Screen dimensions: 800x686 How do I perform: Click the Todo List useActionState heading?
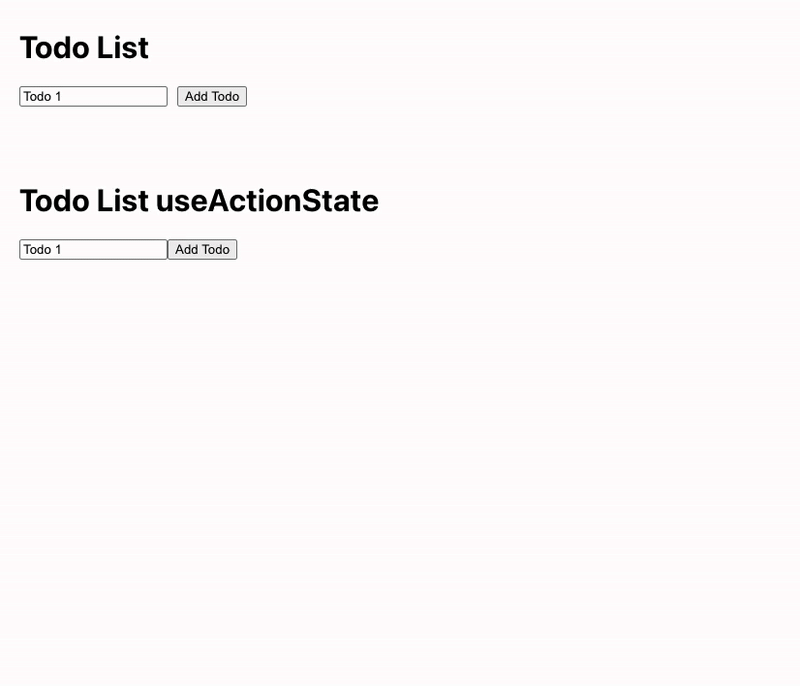point(198,200)
